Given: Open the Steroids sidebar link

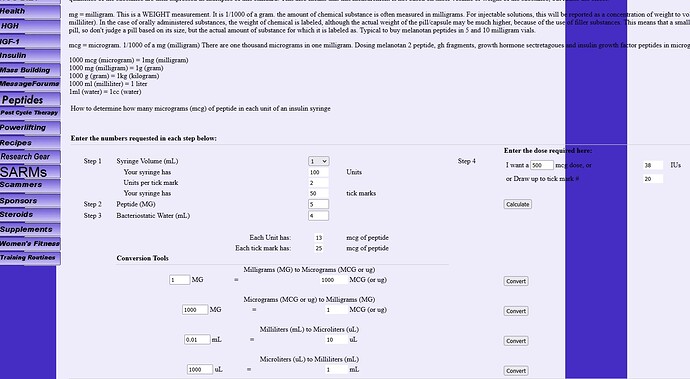Looking at the screenshot, I should [x=30, y=214].
